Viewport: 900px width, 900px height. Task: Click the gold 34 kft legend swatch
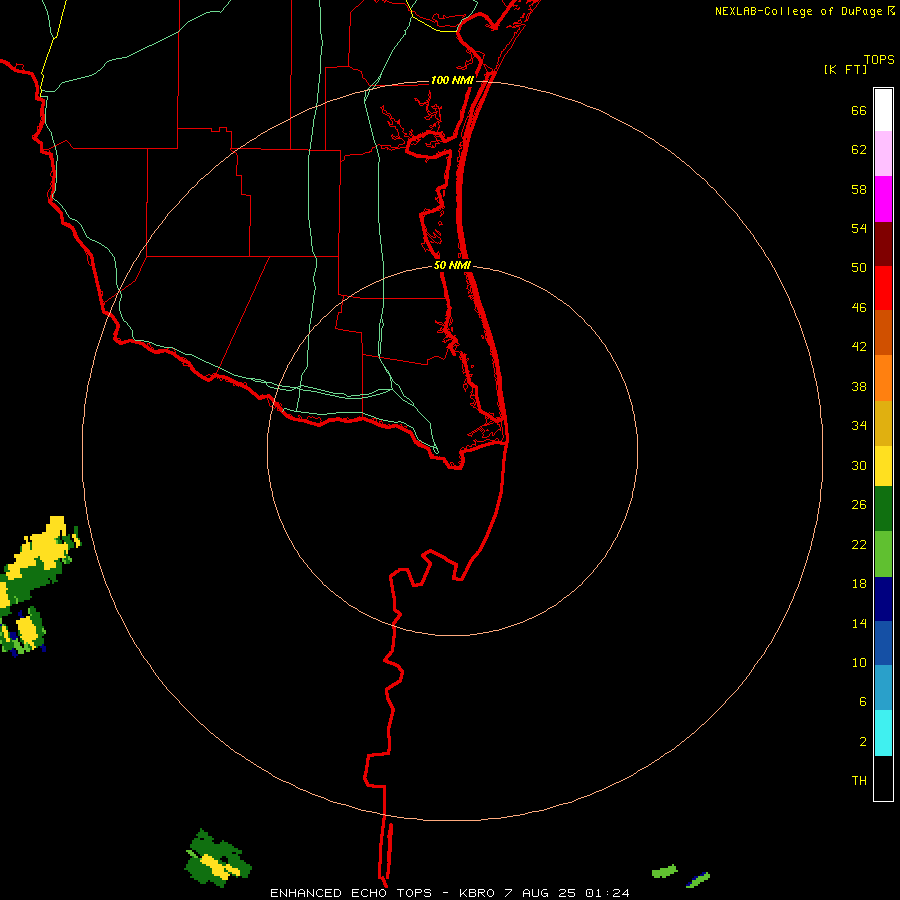pyautogui.click(x=883, y=423)
